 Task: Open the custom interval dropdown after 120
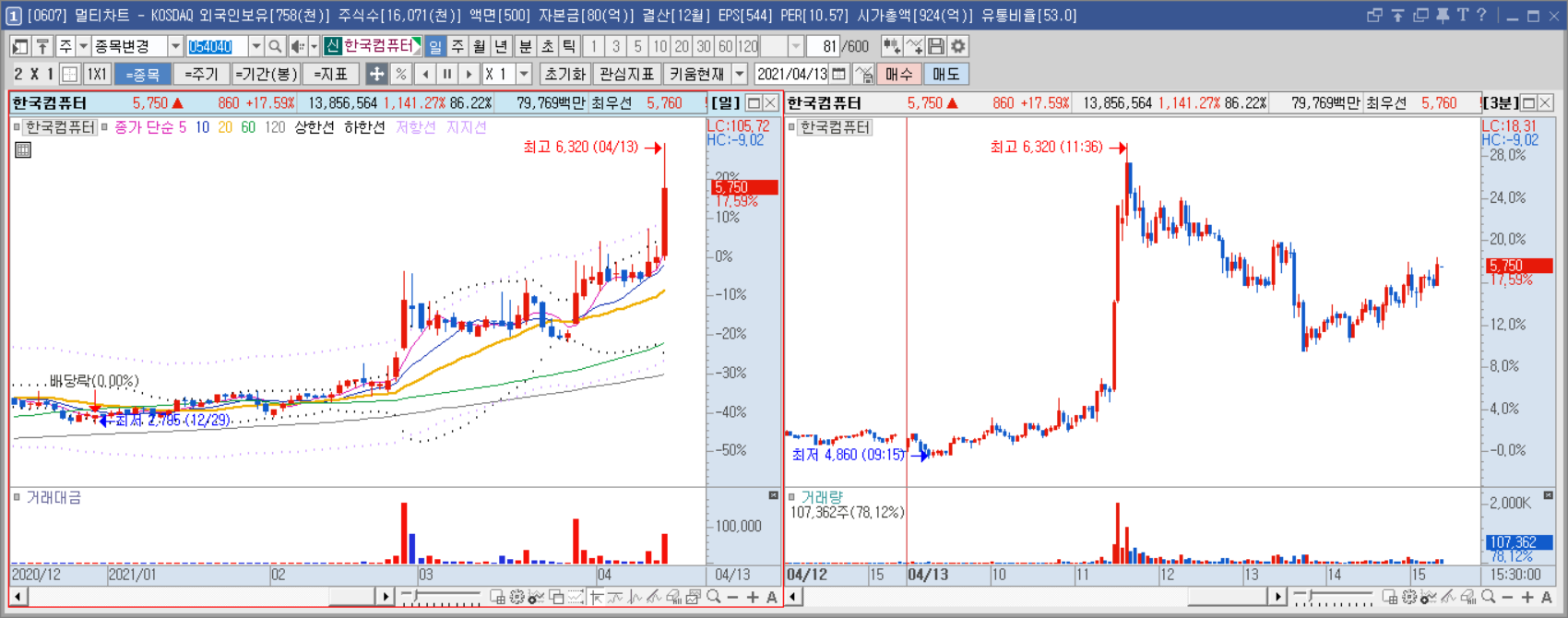796,46
